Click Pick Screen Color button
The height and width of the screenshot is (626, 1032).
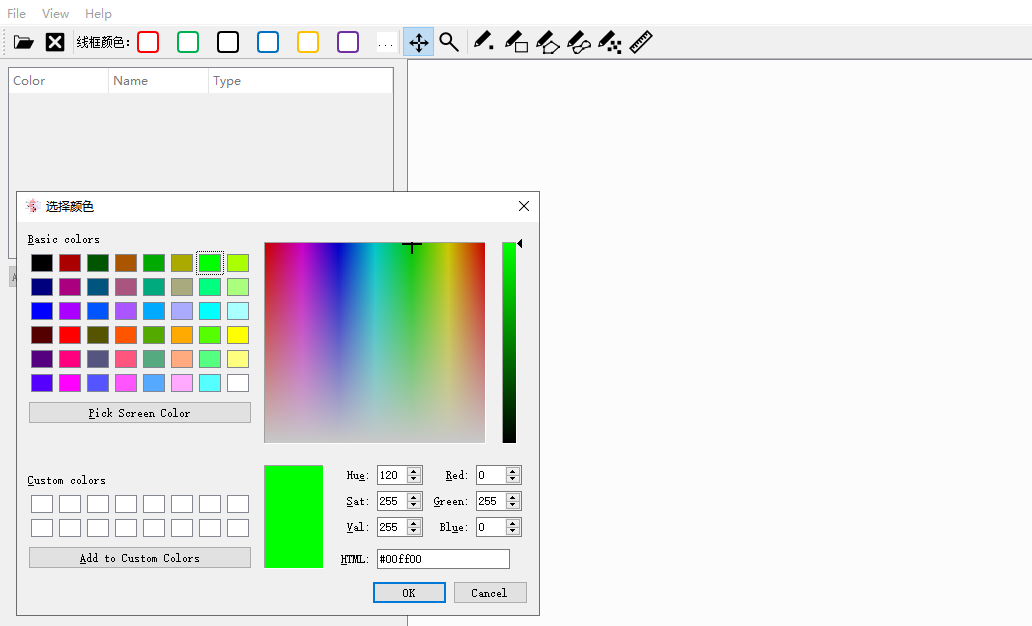[139, 412]
